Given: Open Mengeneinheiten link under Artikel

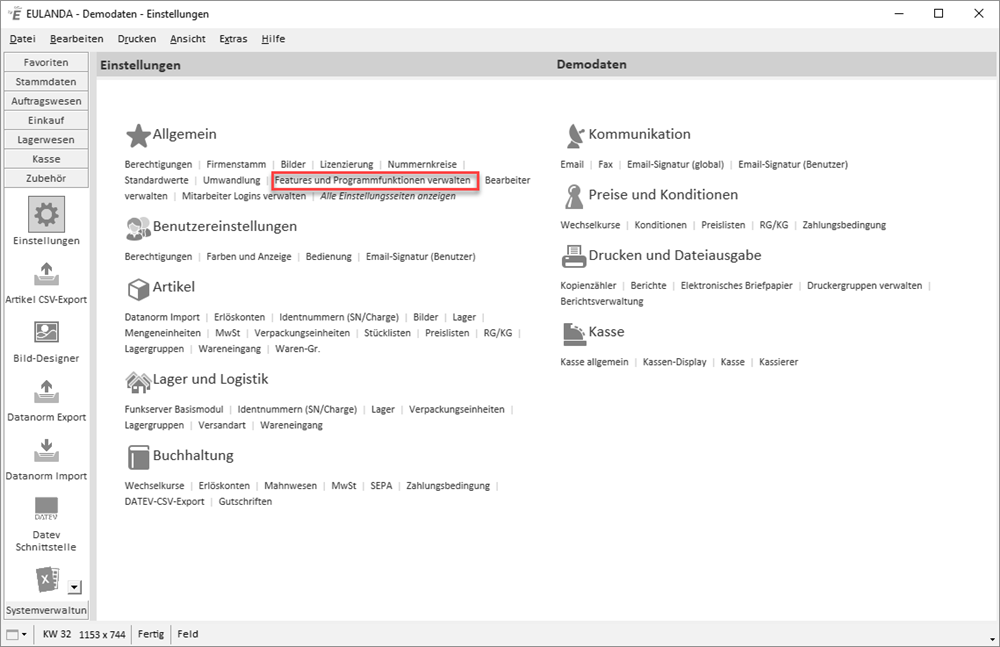Looking at the screenshot, I should 163,333.
